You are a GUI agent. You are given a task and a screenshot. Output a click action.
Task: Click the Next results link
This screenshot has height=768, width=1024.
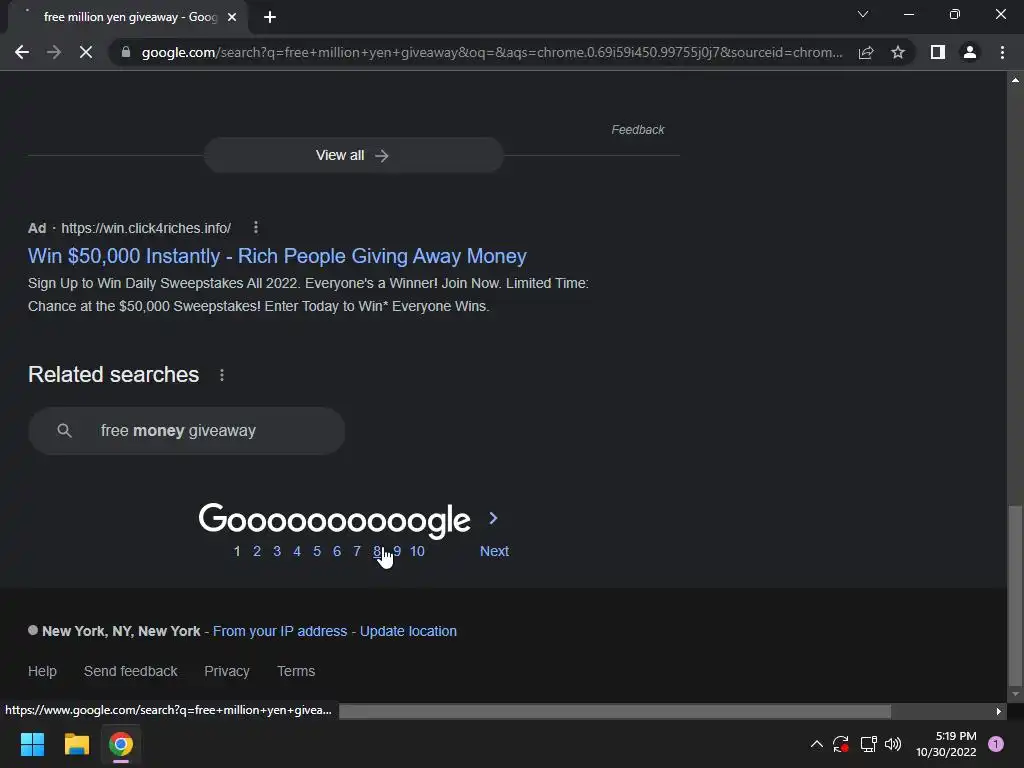point(494,551)
